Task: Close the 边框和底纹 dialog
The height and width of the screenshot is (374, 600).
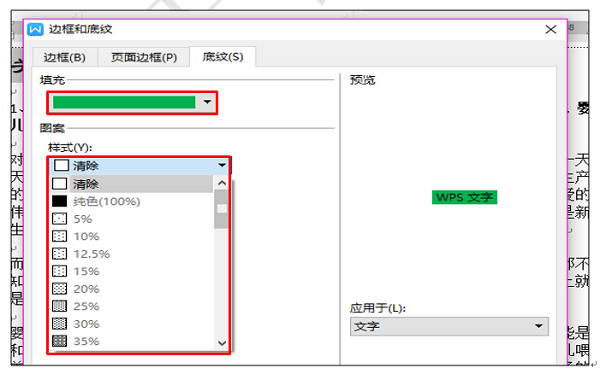Action: [x=551, y=29]
